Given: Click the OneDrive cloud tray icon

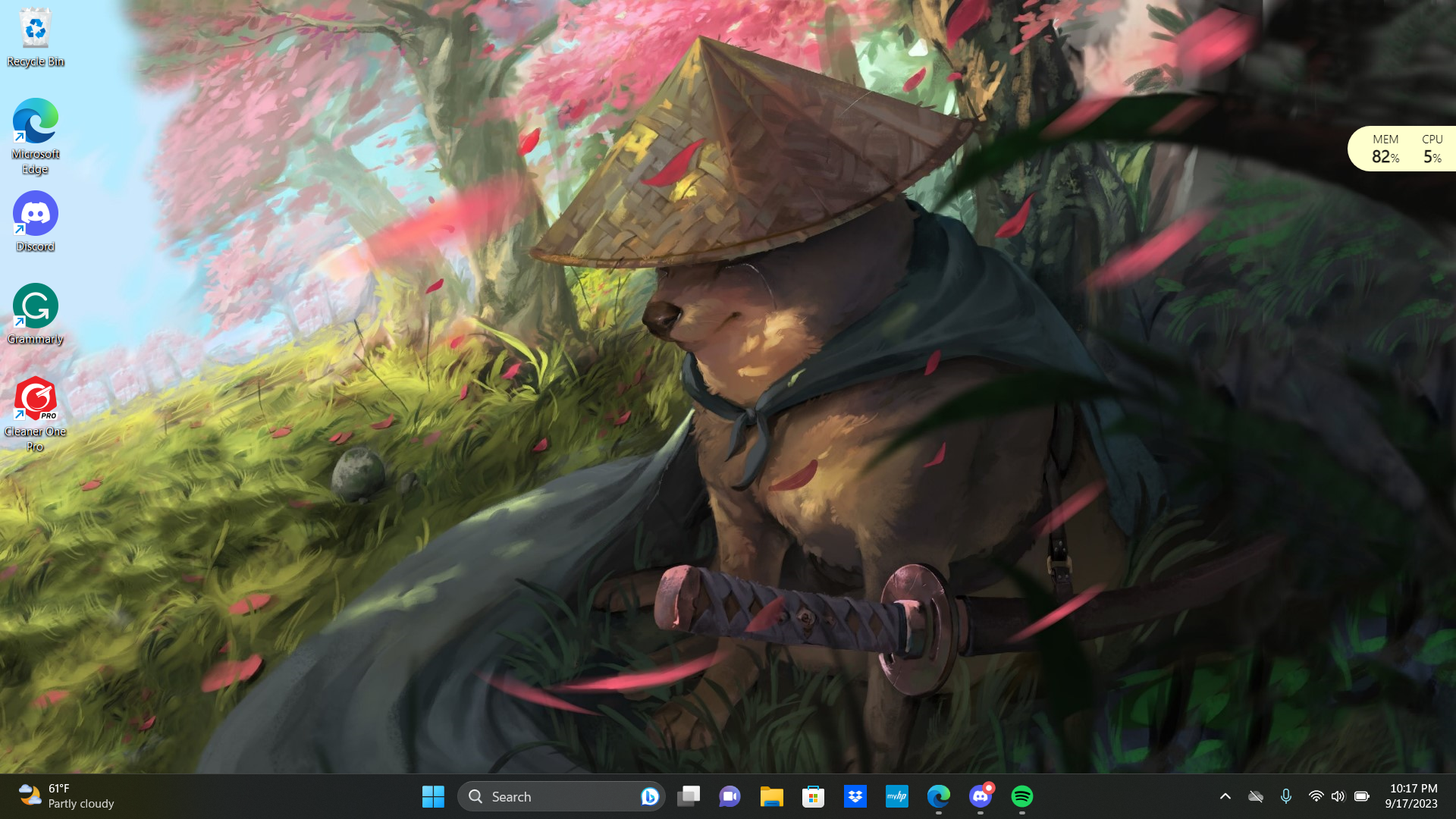Looking at the screenshot, I should click(1256, 796).
